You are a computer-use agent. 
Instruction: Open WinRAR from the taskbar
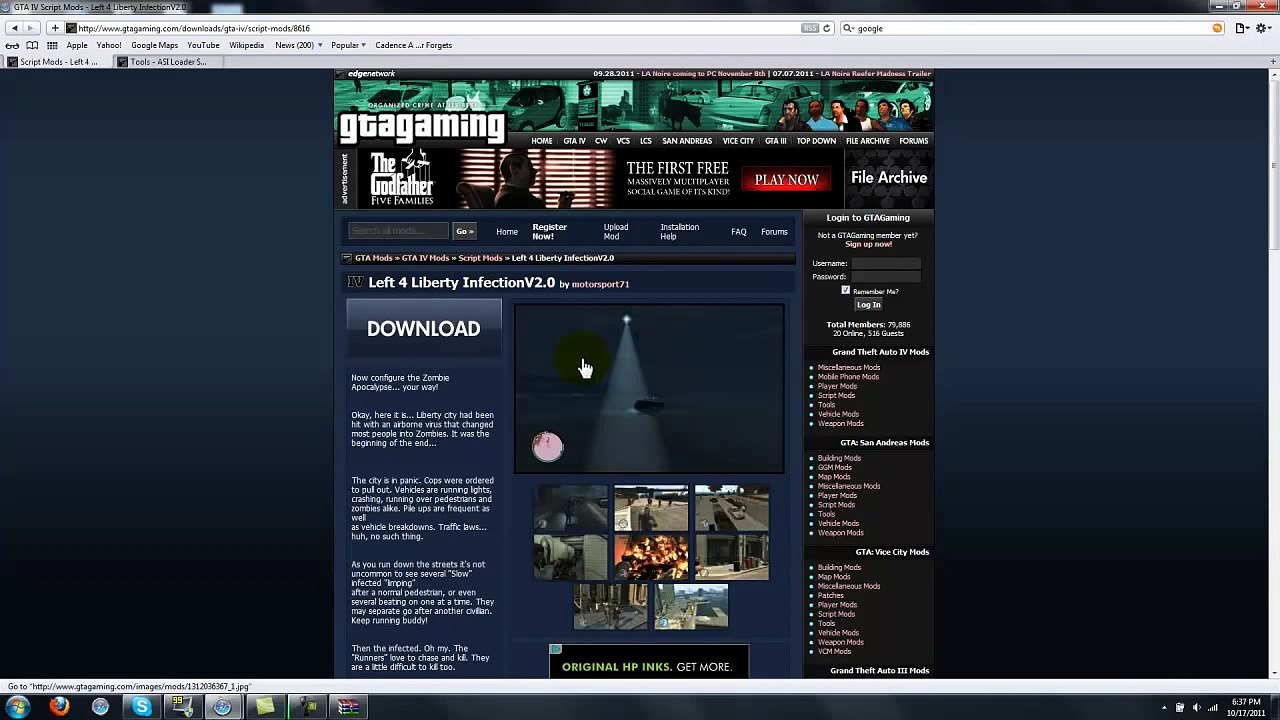click(x=348, y=707)
